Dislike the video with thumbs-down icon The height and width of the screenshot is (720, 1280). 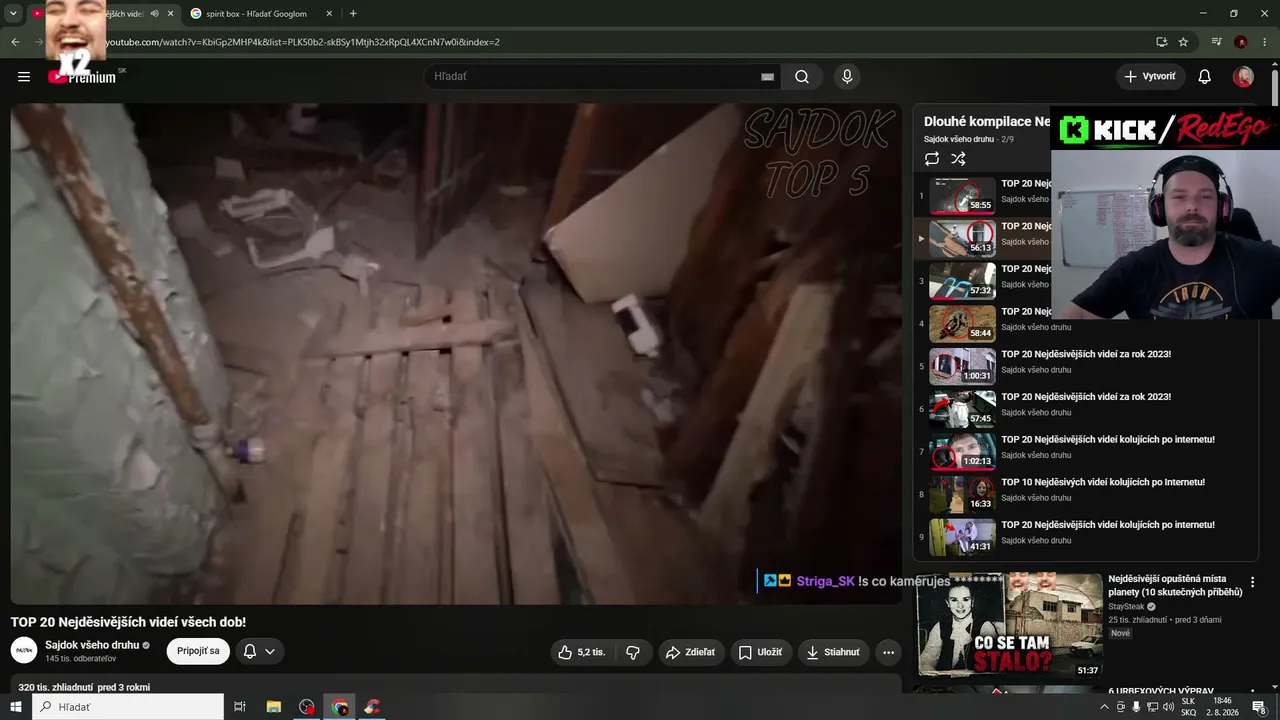(633, 652)
